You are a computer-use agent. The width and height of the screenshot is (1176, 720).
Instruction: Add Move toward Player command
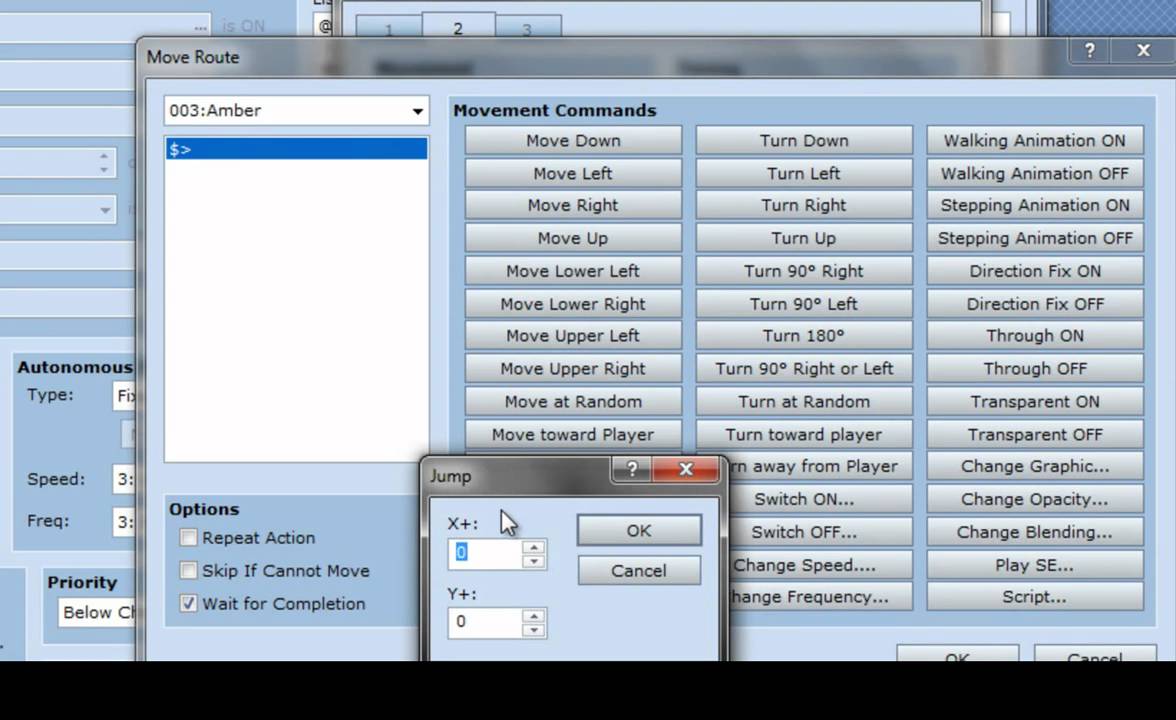573,434
